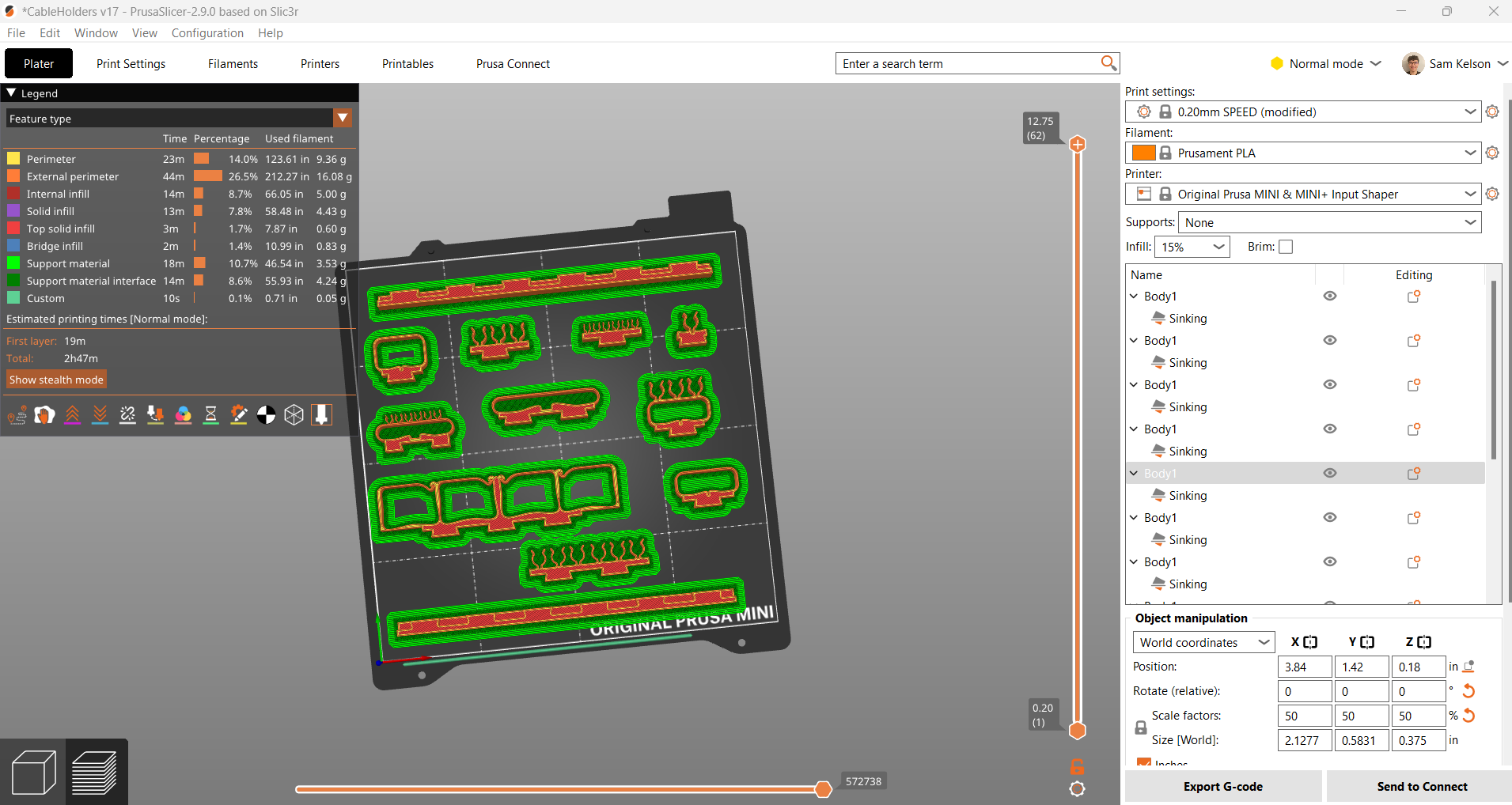Reset rotation with orange arrow
The image size is (1512, 805).
pyautogui.click(x=1468, y=691)
